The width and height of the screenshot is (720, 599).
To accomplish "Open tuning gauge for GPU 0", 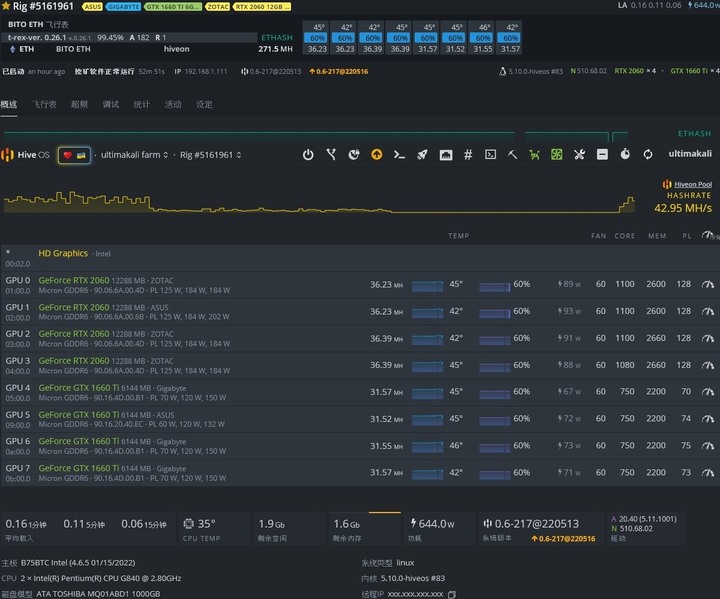I will (708, 284).
